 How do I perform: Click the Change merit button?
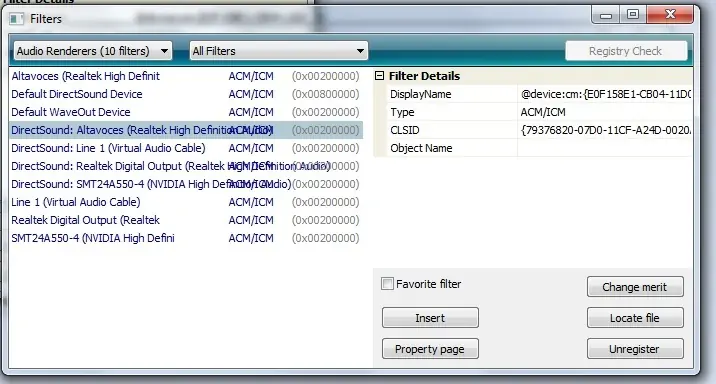[x=635, y=287]
